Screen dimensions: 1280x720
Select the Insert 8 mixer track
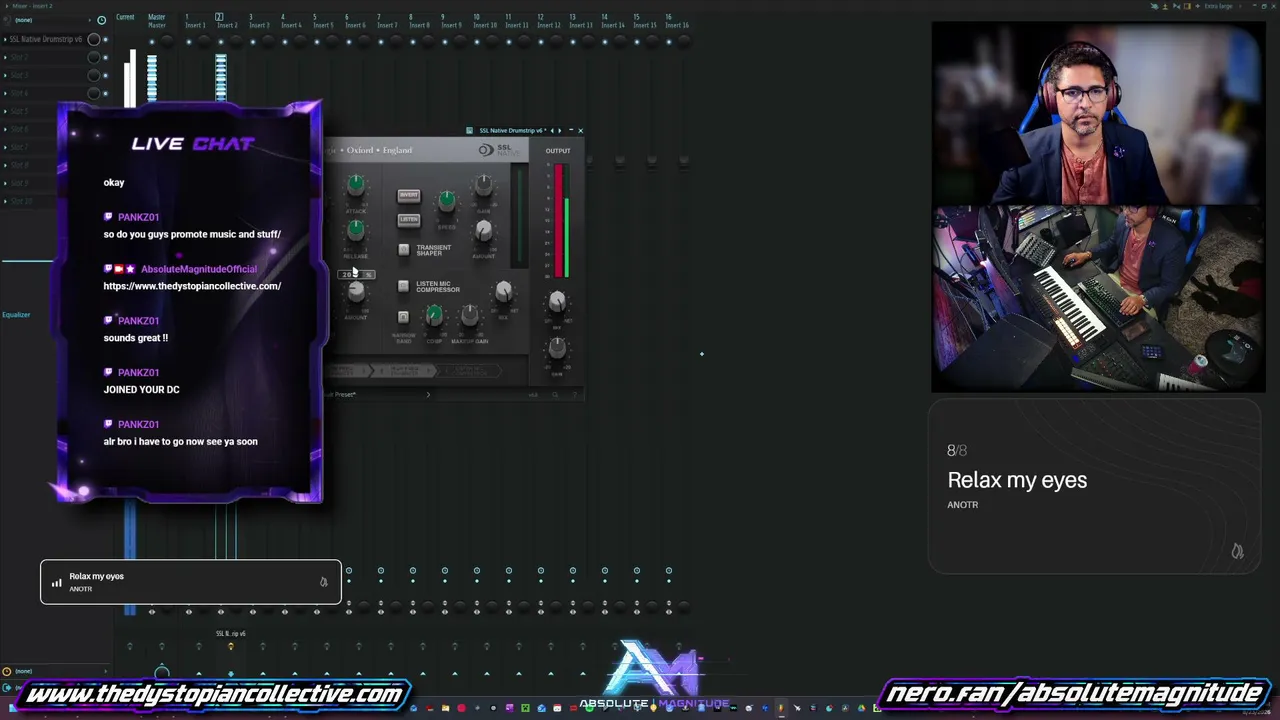click(x=419, y=21)
